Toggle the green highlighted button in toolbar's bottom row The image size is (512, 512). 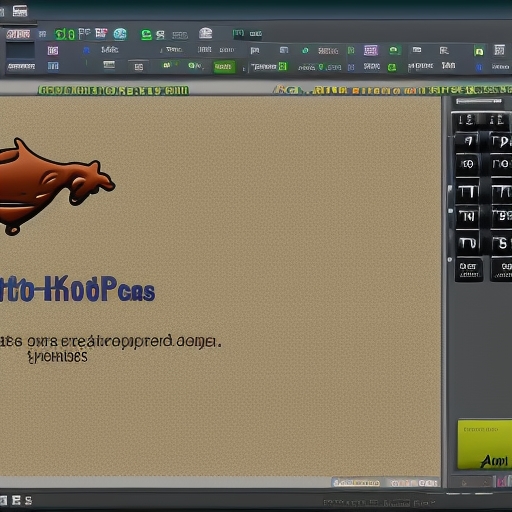coord(224,67)
